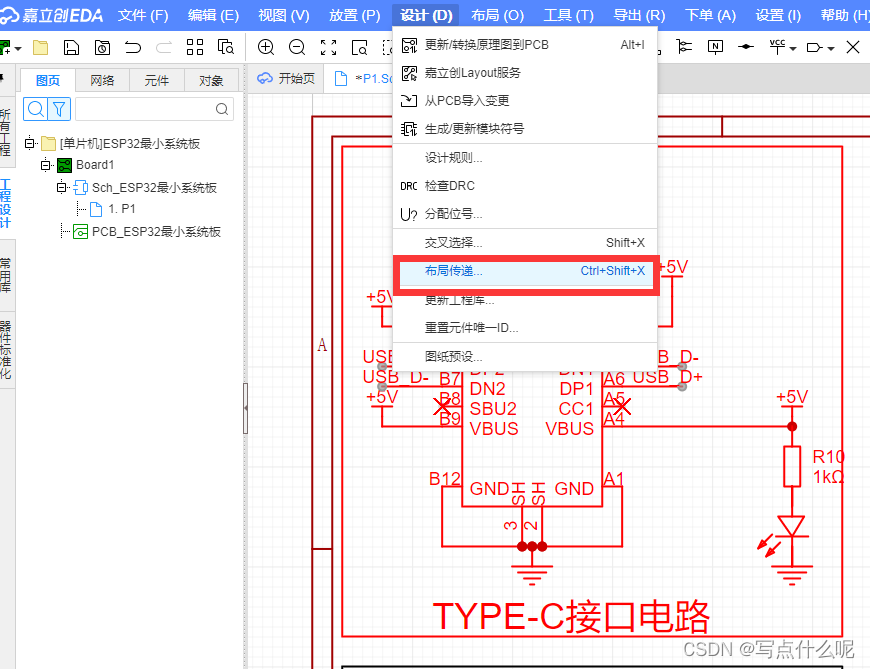Choose 交叉选择... menu entry

(525, 242)
